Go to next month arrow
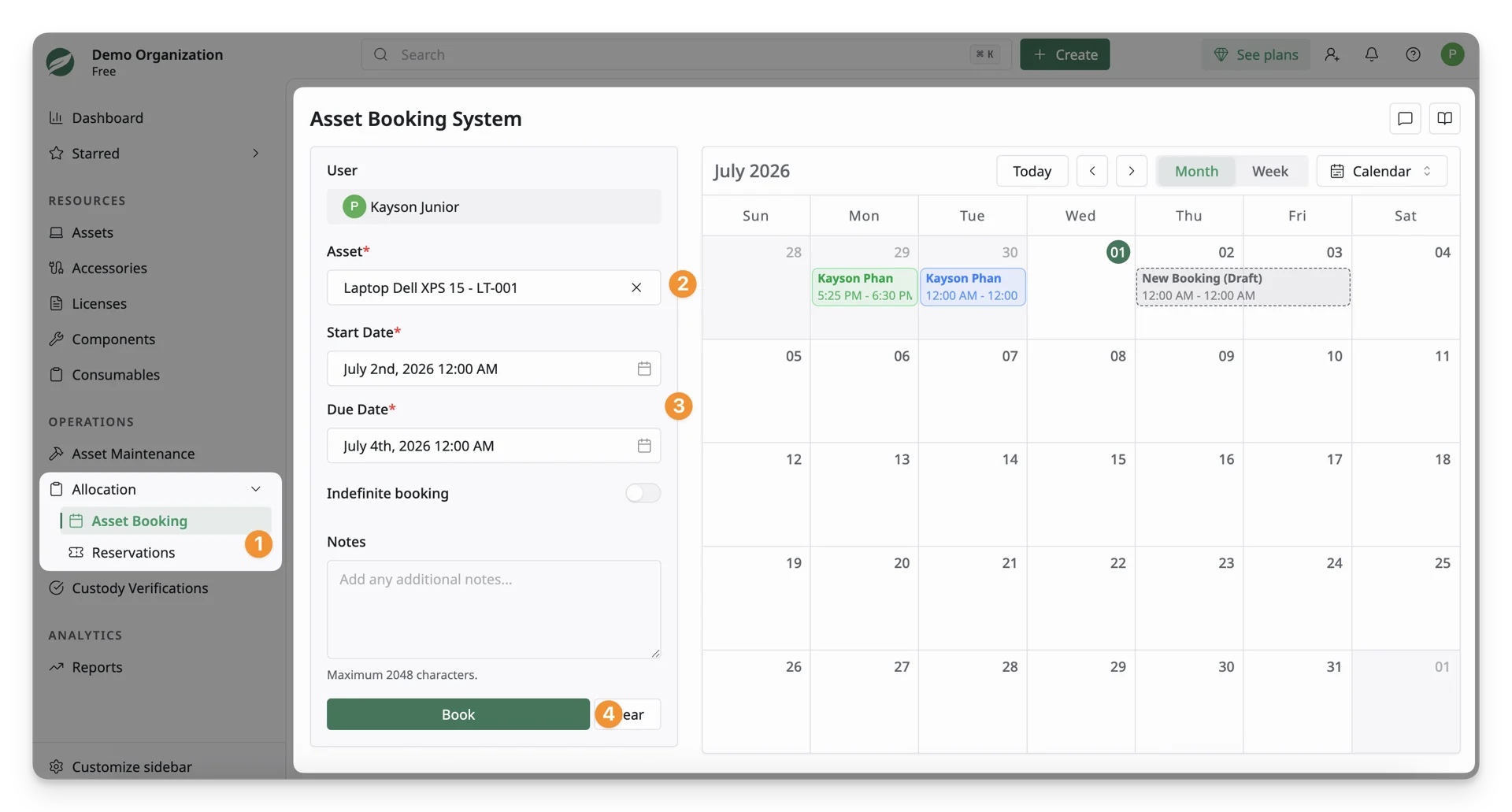 [1132, 171]
